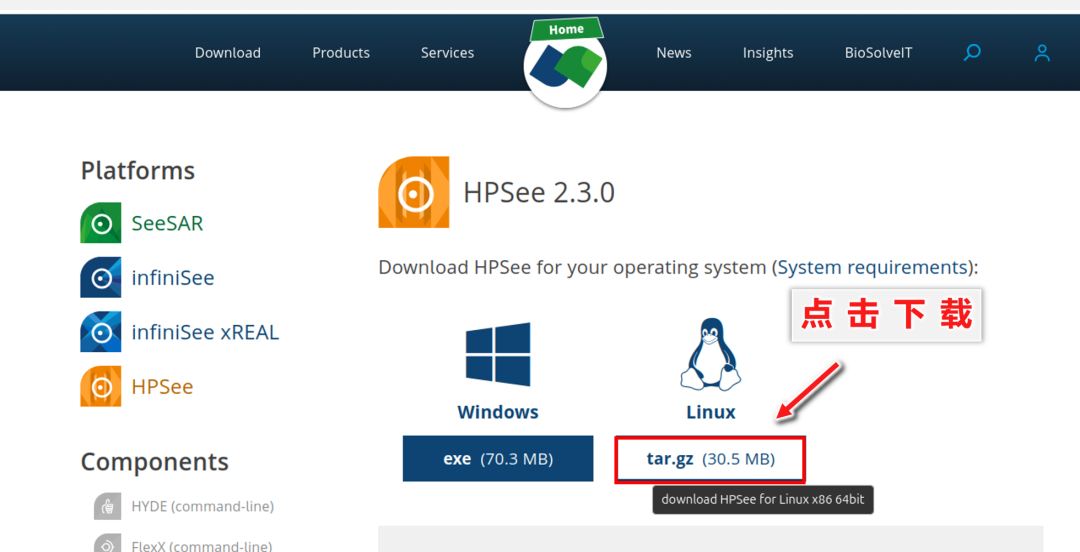Click the Linux penguin icon
This screenshot has height=552, width=1080.
click(x=711, y=354)
